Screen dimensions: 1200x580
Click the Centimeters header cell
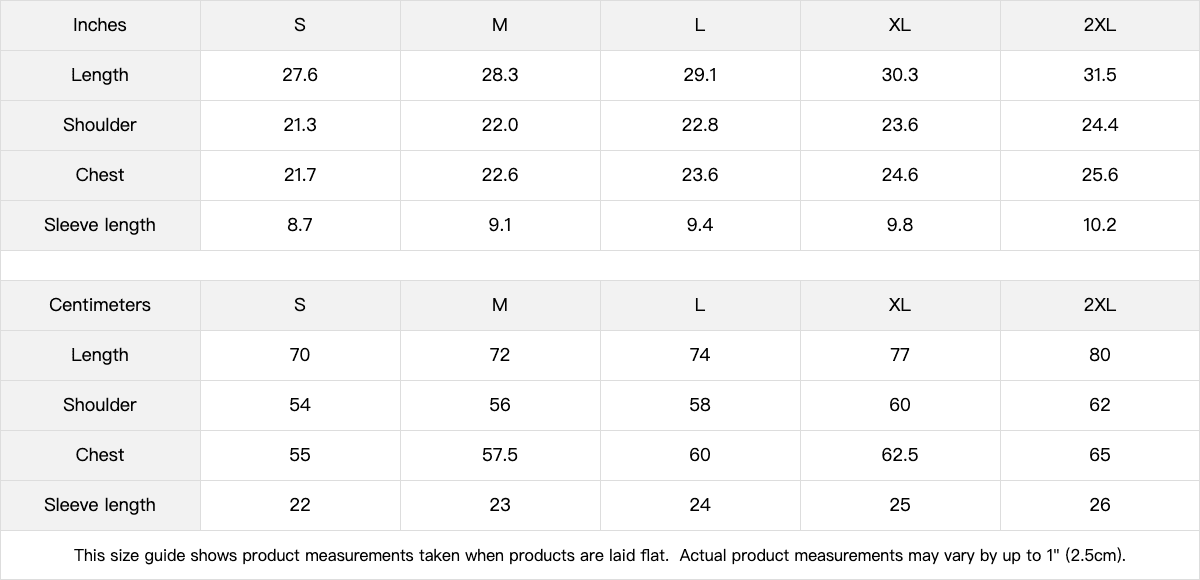point(100,305)
